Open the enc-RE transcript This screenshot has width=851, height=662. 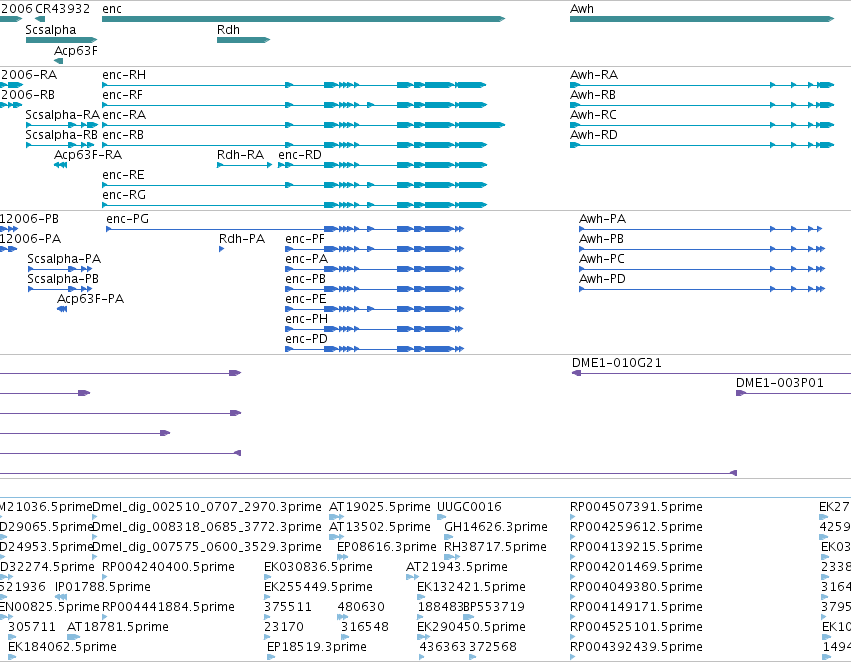coord(123,175)
